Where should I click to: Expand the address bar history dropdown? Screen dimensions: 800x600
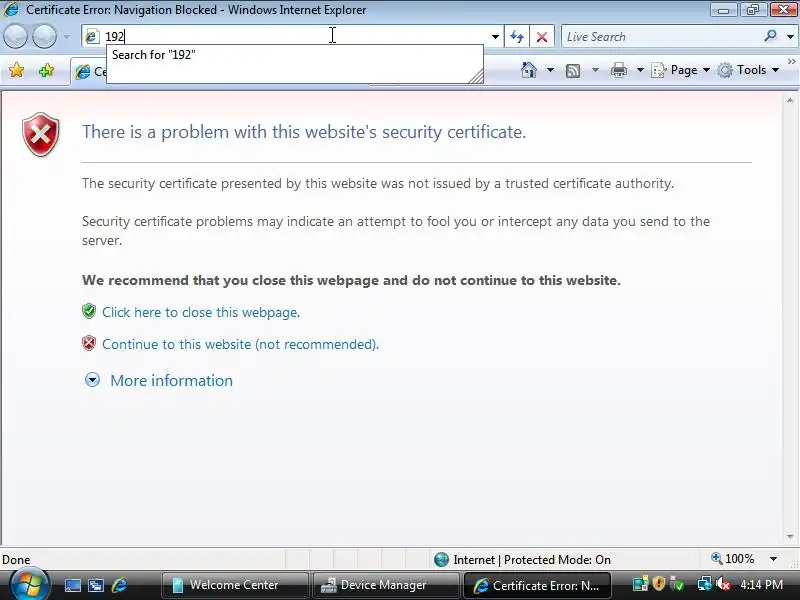click(495, 37)
